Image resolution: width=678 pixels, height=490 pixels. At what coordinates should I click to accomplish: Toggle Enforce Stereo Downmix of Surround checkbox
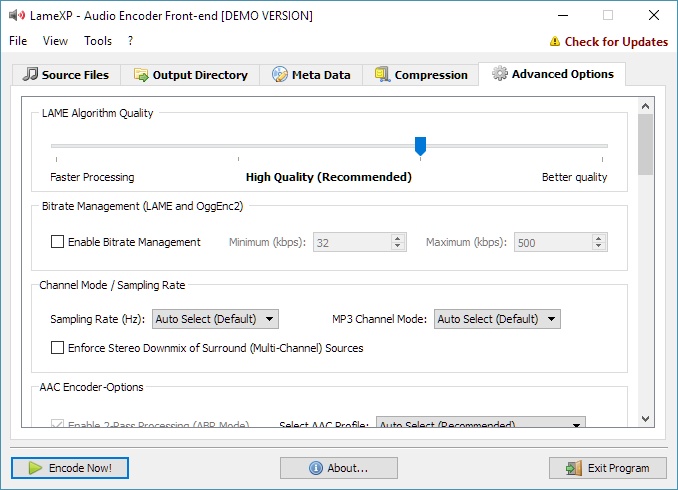(58, 347)
